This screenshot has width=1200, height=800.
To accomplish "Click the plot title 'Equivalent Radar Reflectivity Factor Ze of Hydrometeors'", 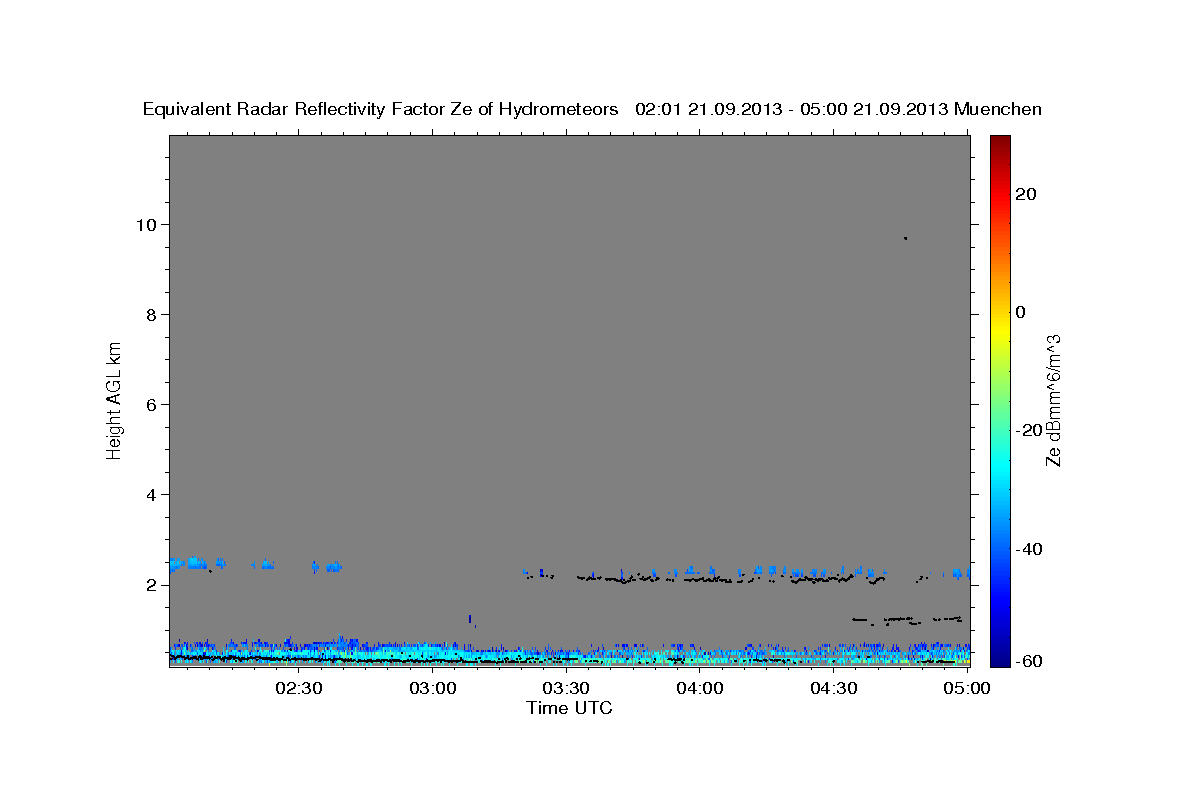I will coord(380,109).
